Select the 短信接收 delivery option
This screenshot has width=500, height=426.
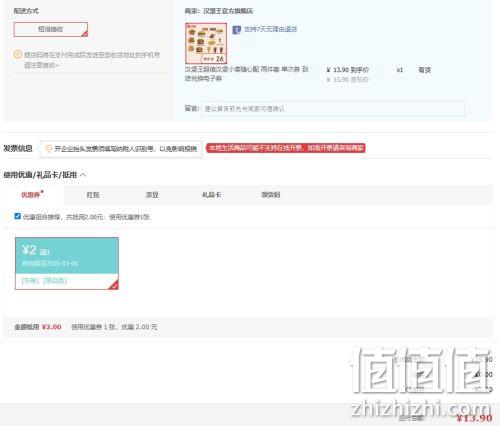(51, 29)
